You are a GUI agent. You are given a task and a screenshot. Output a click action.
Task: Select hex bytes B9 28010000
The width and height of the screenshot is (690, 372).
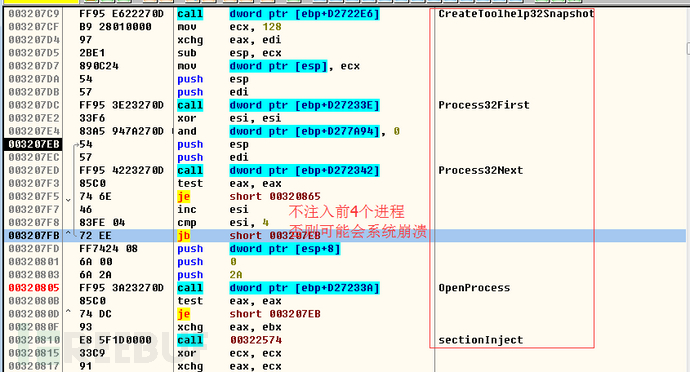pos(115,27)
